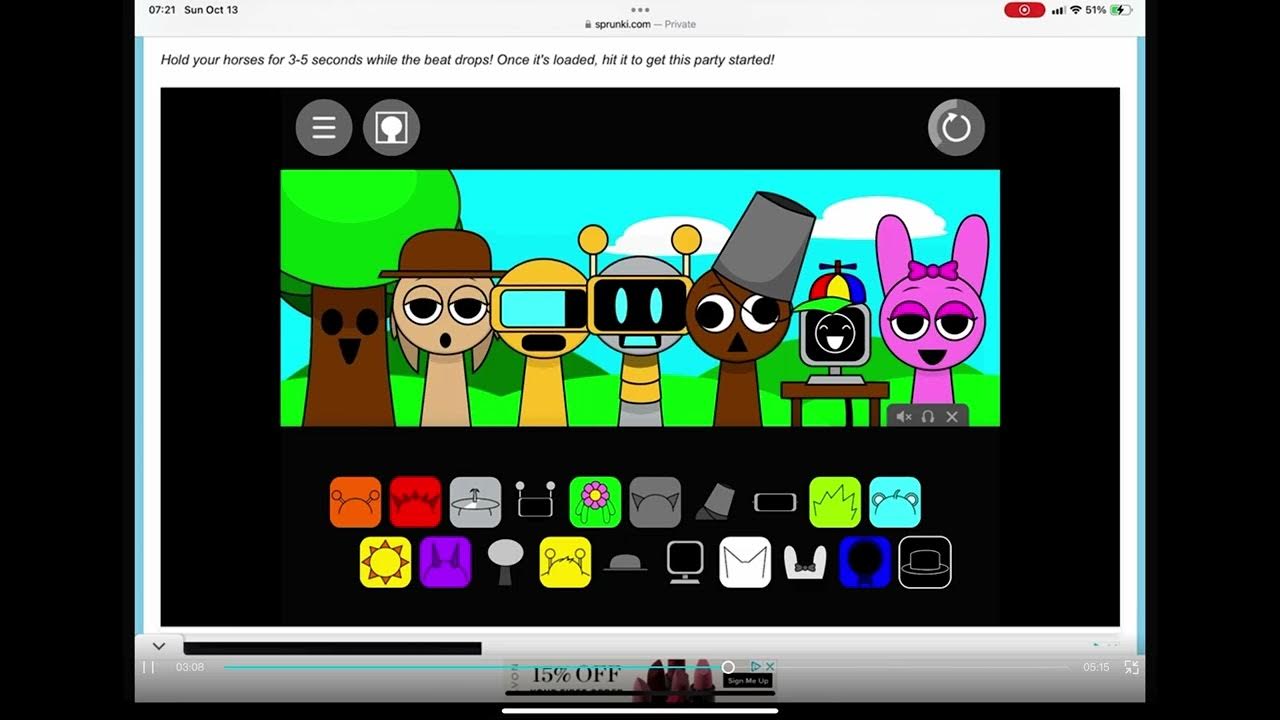Select the sky blue character icon
Viewport: 1280px width, 720px height.
point(895,502)
